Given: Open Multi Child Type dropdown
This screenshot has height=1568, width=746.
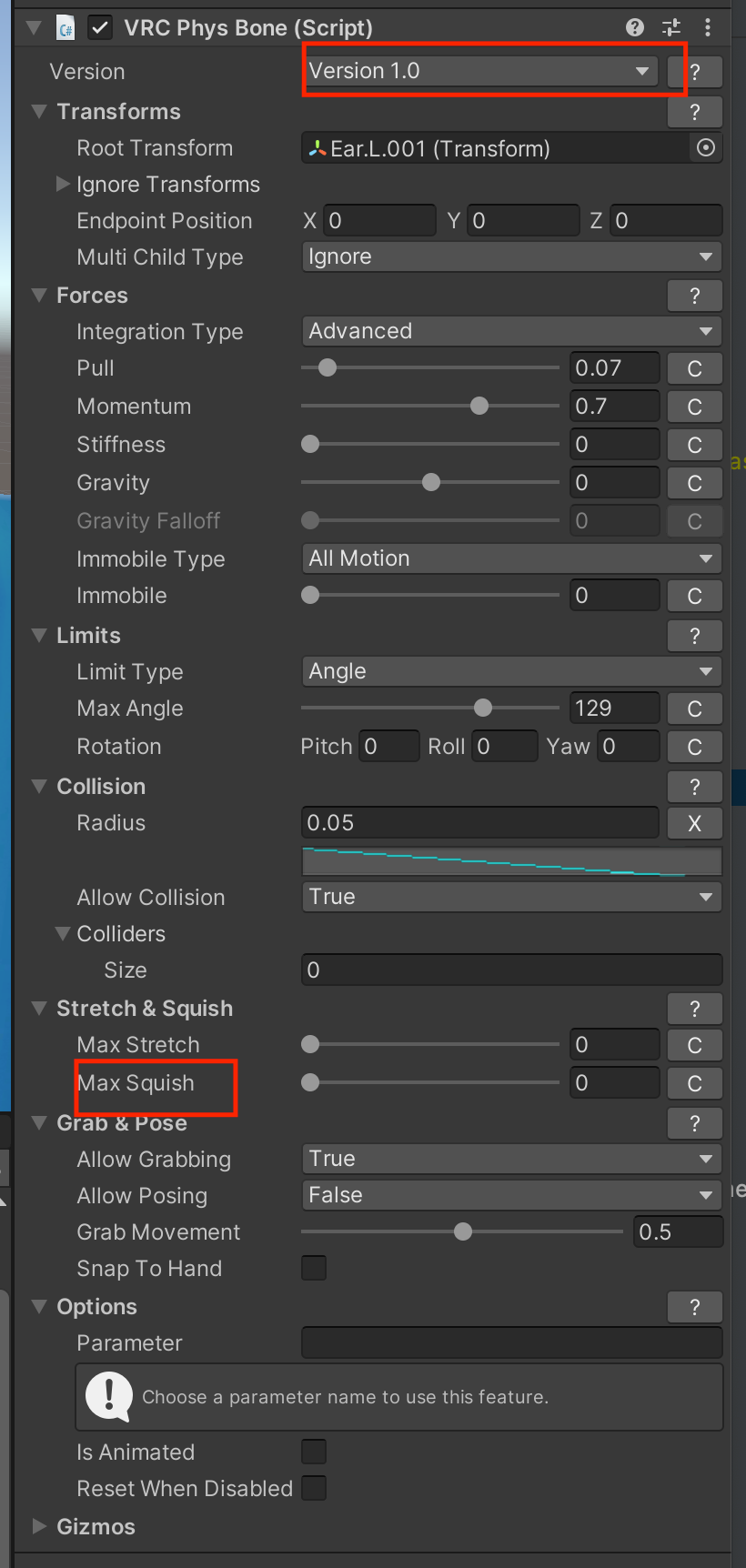Looking at the screenshot, I should [x=511, y=256].
